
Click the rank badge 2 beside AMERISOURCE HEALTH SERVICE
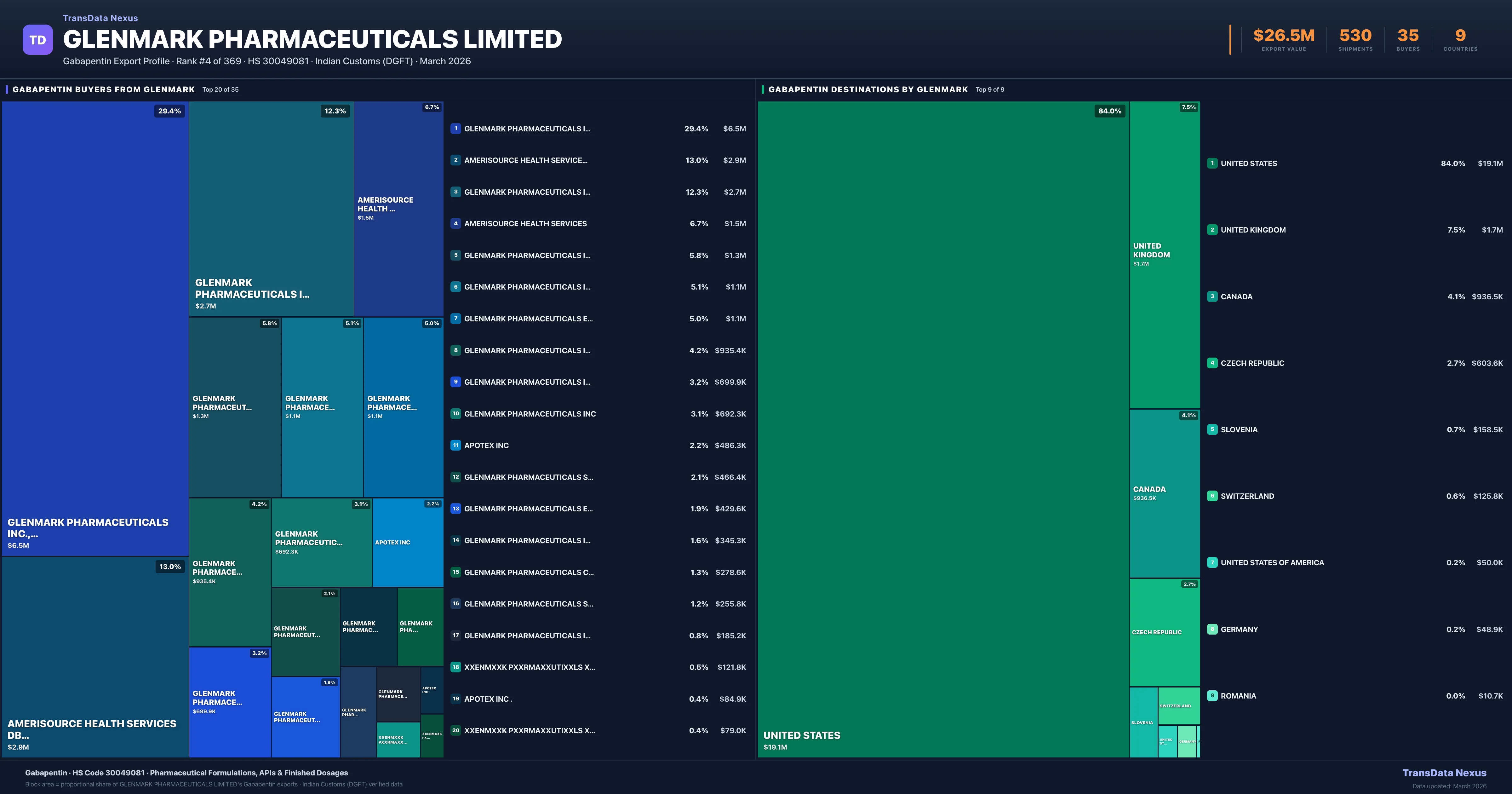coord(455,160)
